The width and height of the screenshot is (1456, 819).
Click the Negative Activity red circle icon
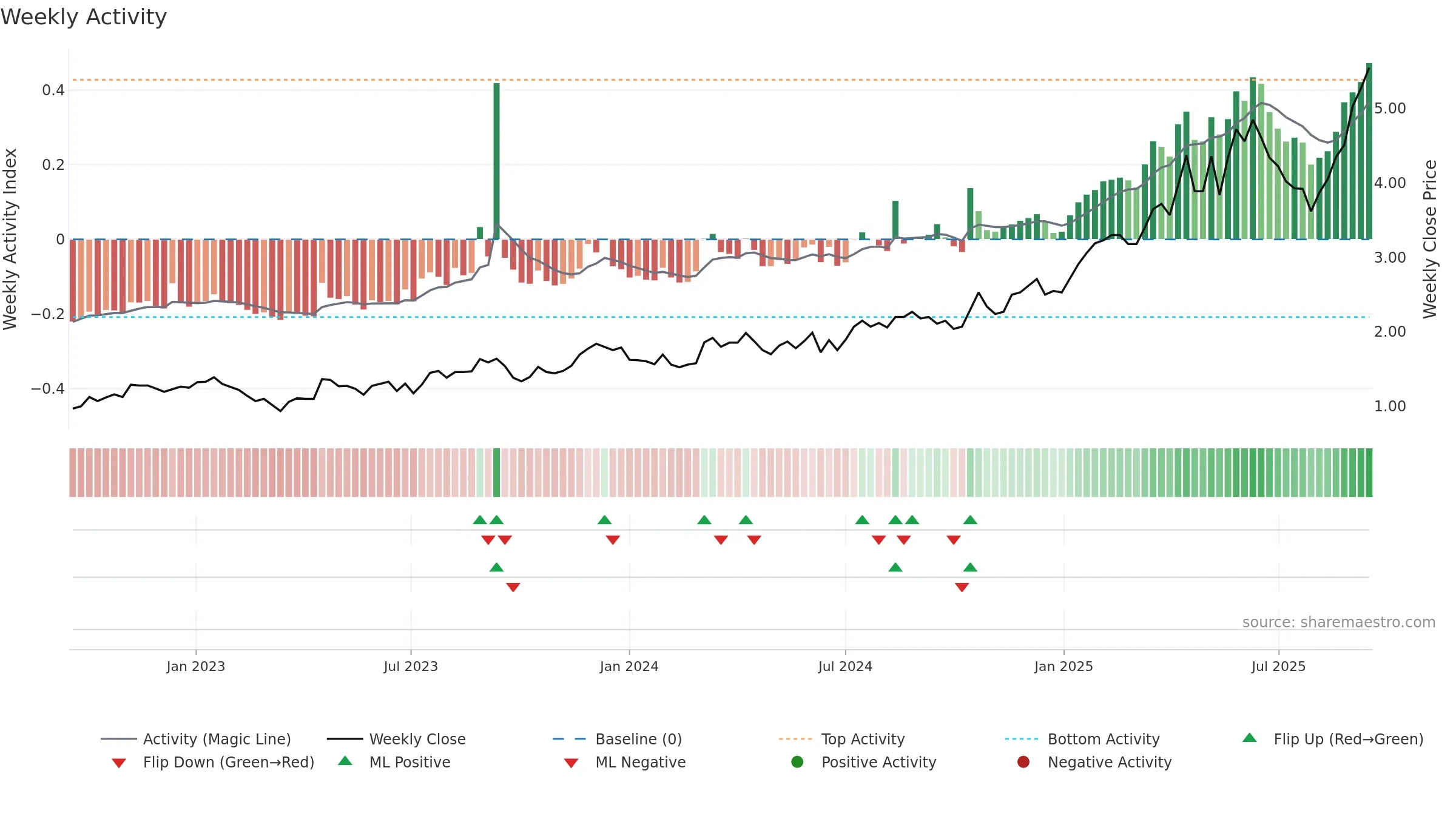click(x=1023, y=761)
